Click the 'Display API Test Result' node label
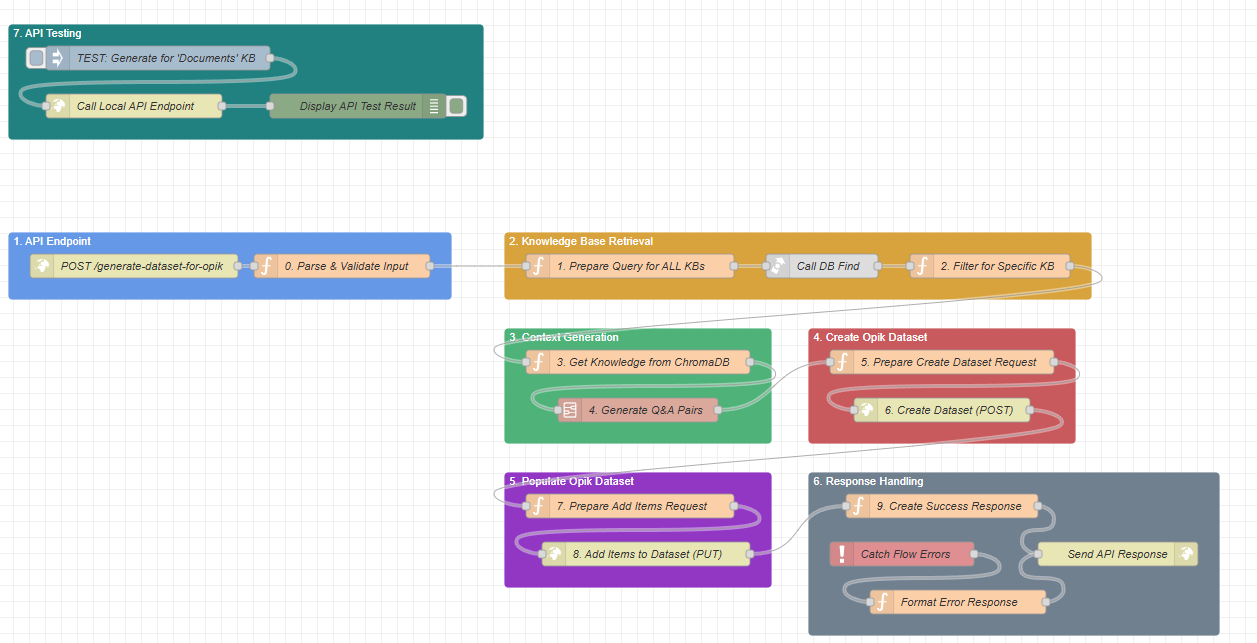 [358, 106]
